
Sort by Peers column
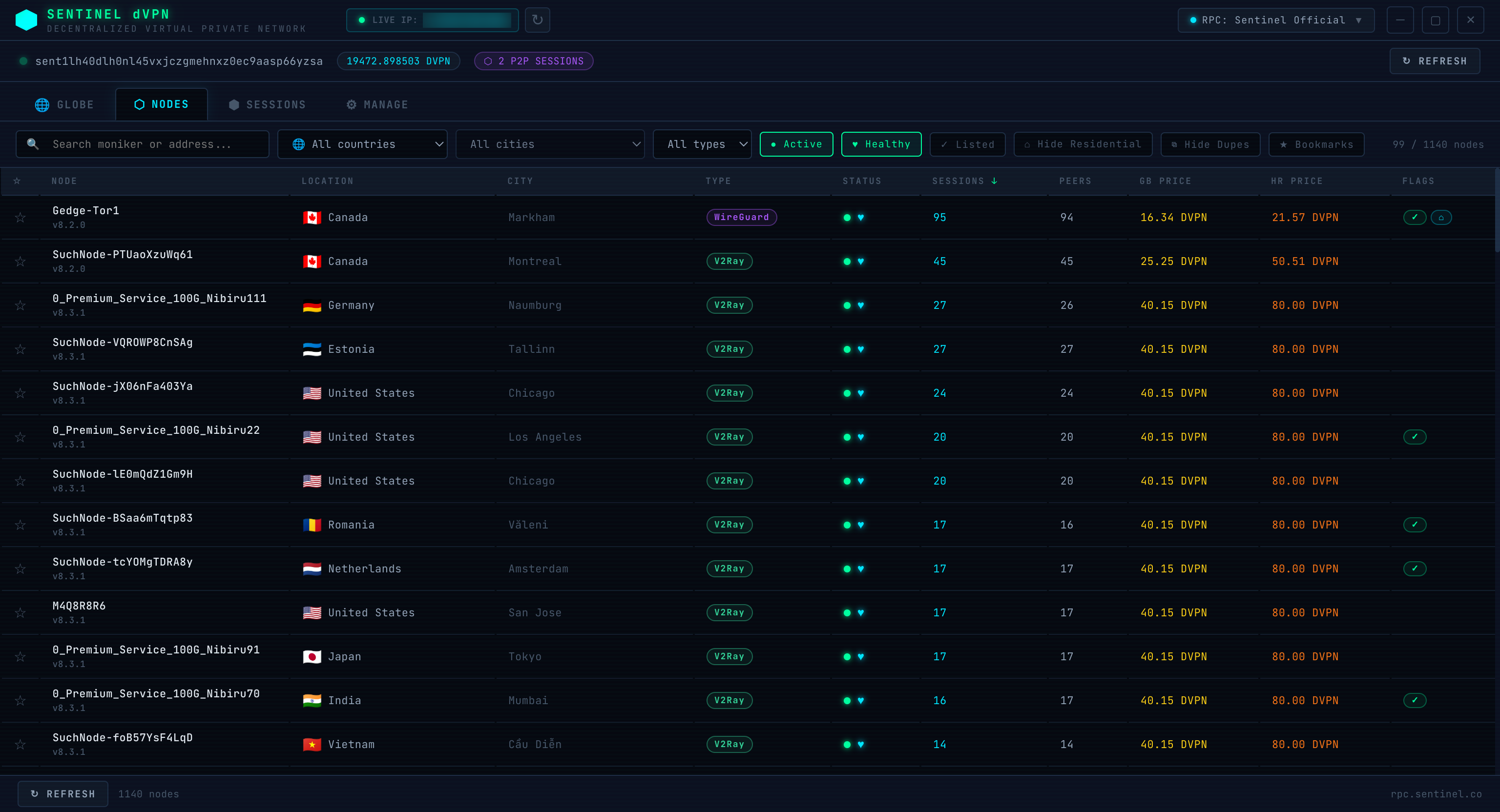[x=1075, y=181]
